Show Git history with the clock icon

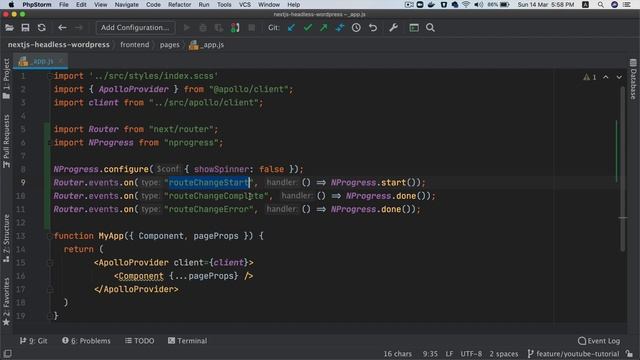[356, 28]
